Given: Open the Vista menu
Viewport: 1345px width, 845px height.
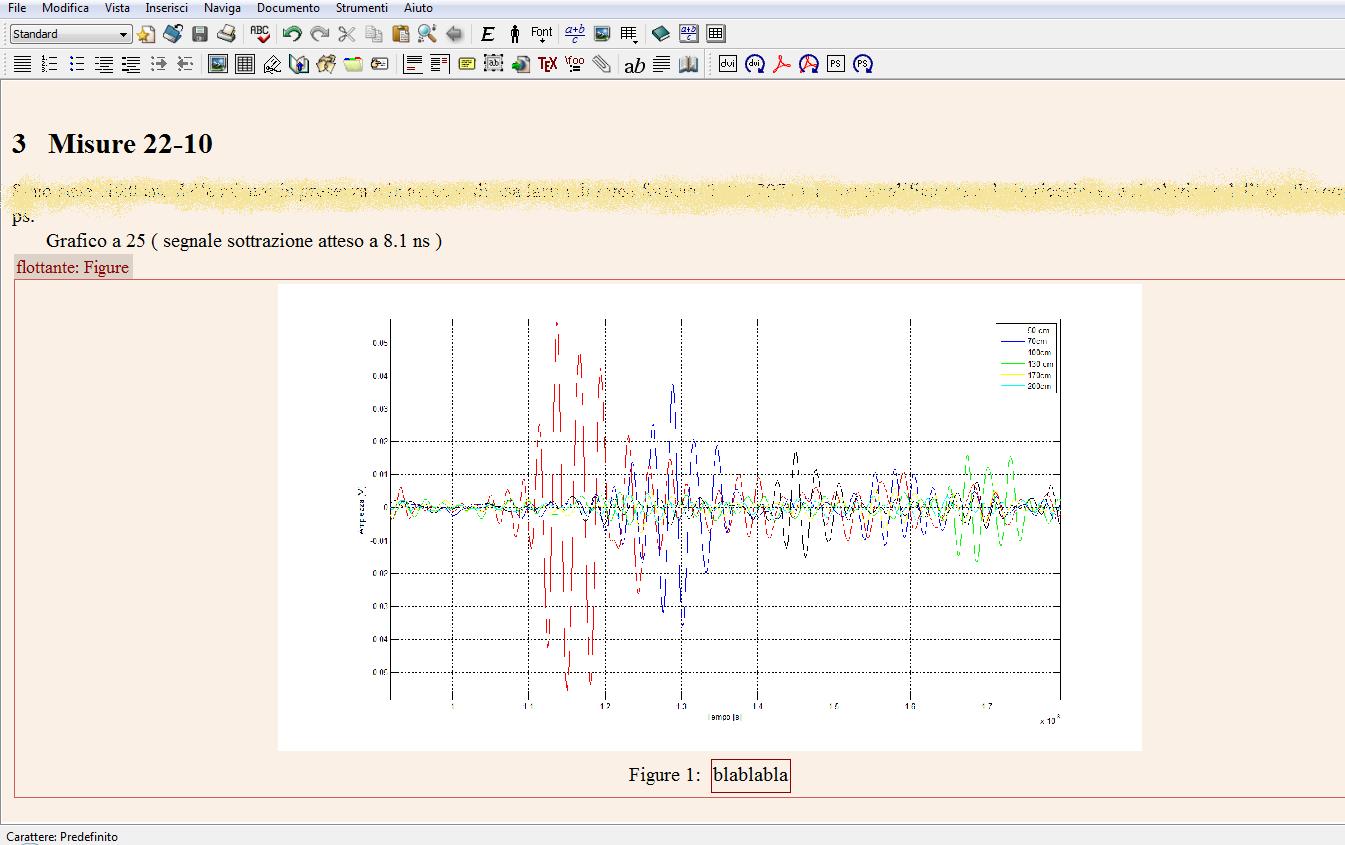Looking at the screenshot, I should pos(117,8).
